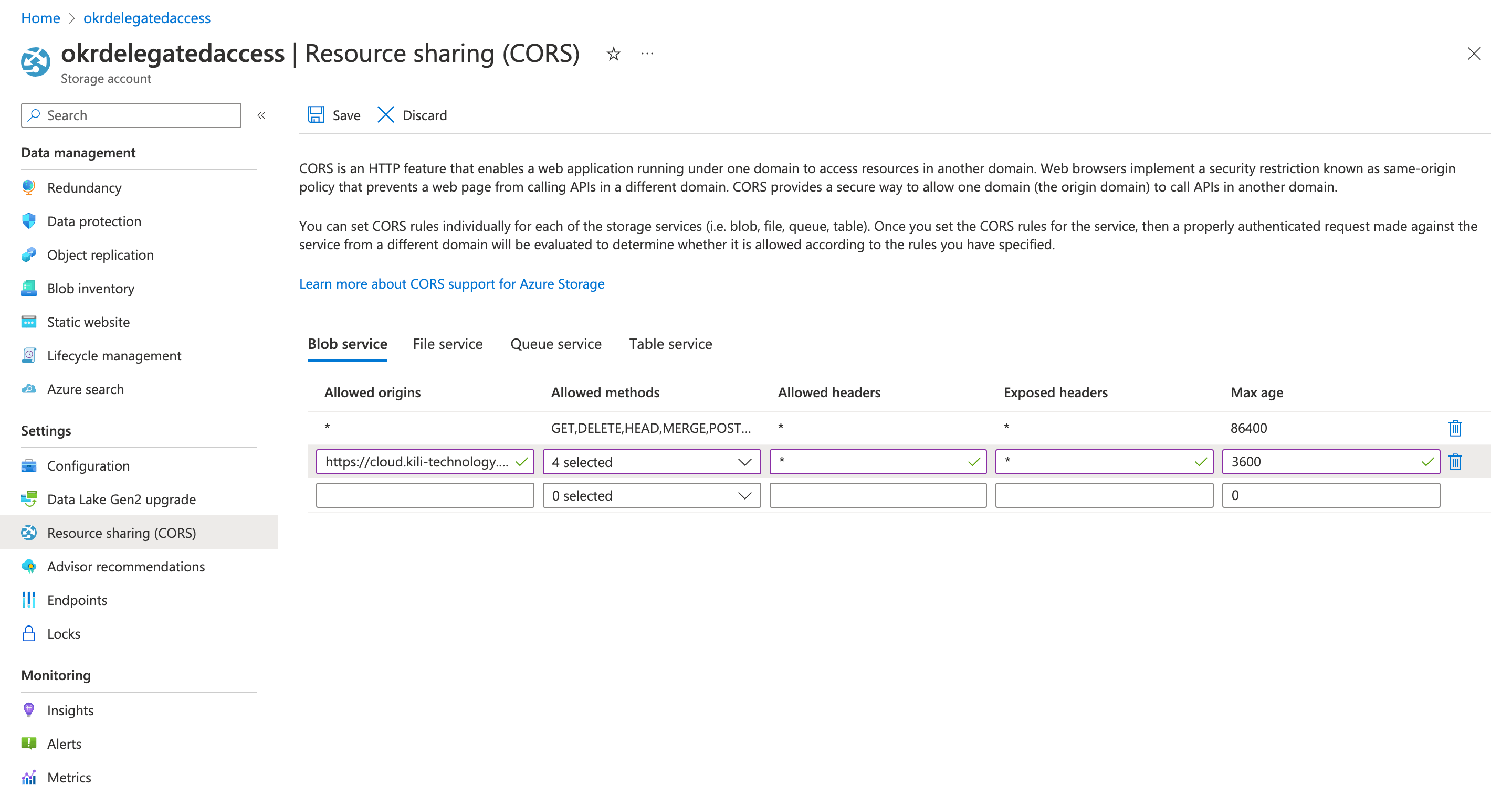Screen dimensions: 1512x785
Task: Open Object replication settings icon
Action: [28, 254]
